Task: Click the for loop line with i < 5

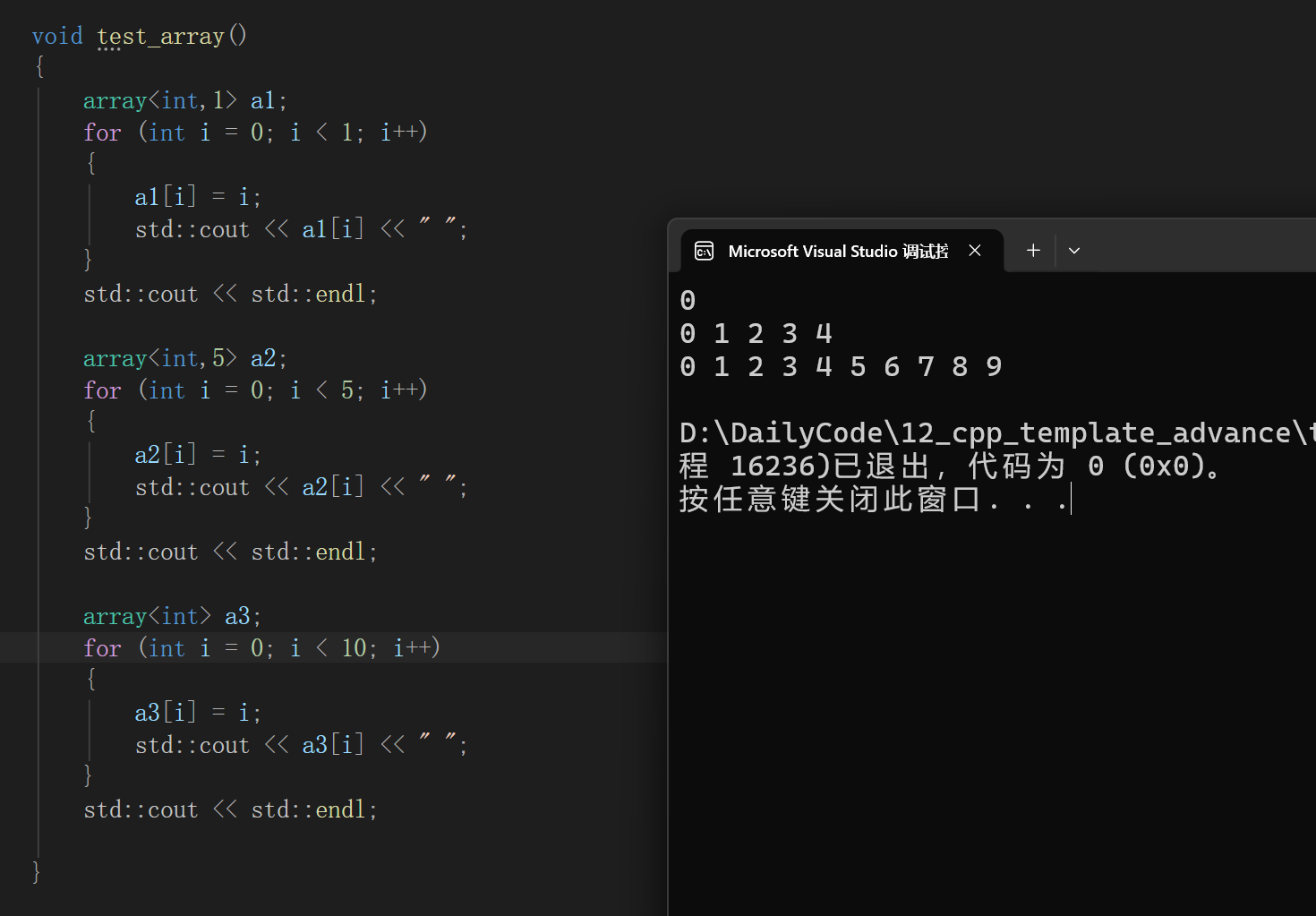Action: pos(255,390)
